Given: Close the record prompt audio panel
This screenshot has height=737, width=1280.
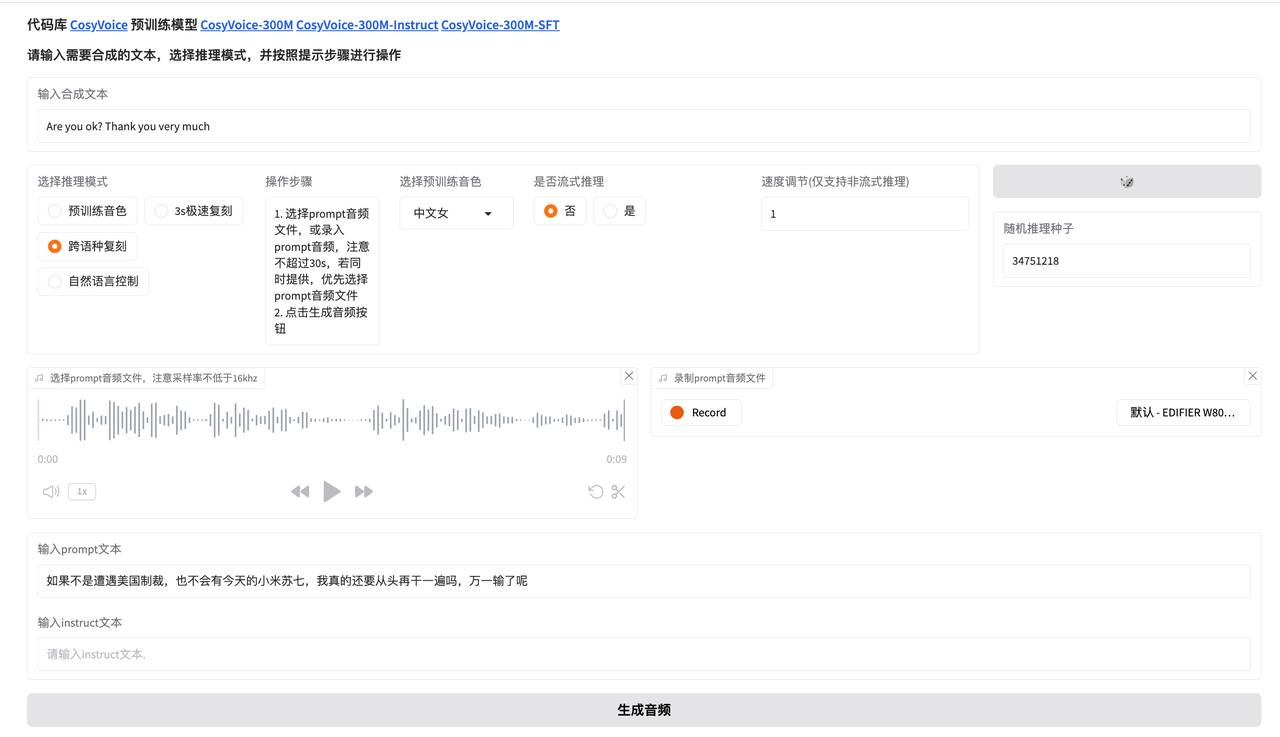Looking at the screenshot, I should (x=1252, y=376).
